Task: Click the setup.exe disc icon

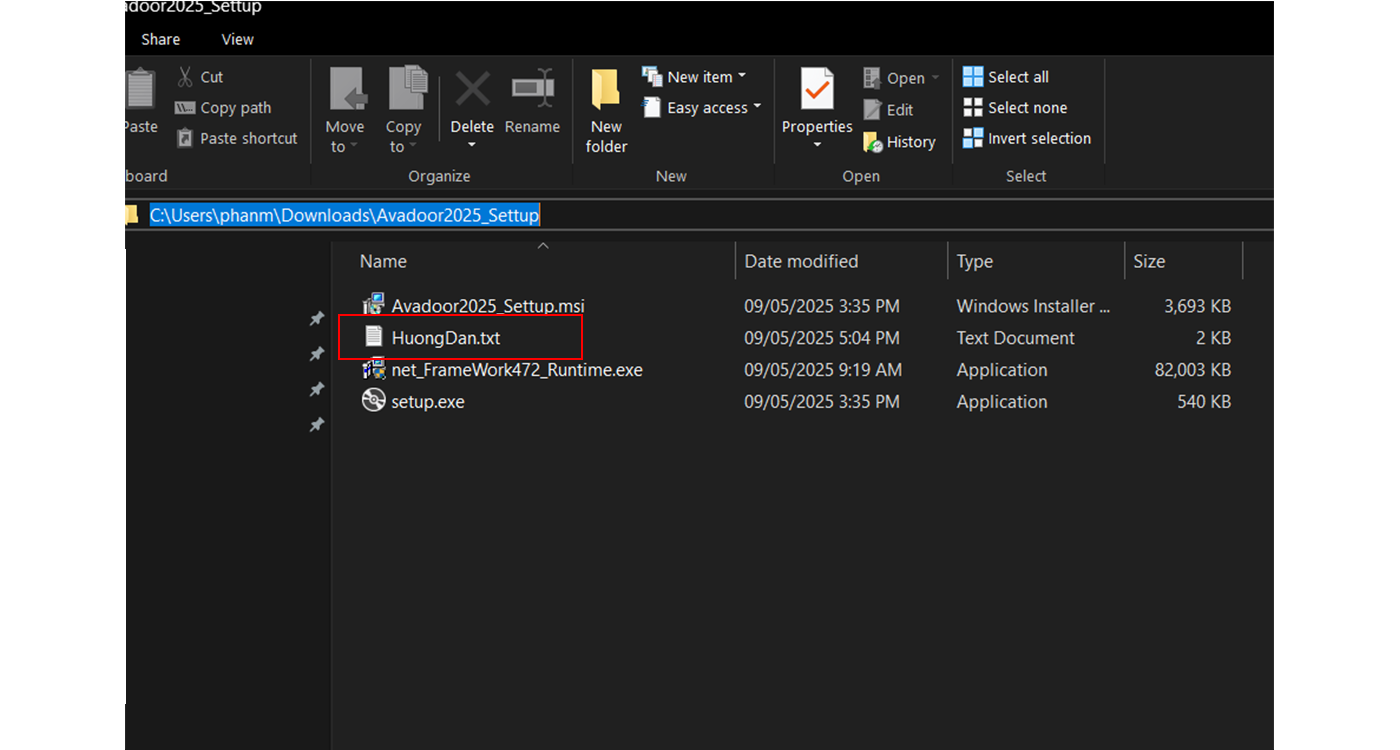Action: pyautogui.click(x=374, y=401)
